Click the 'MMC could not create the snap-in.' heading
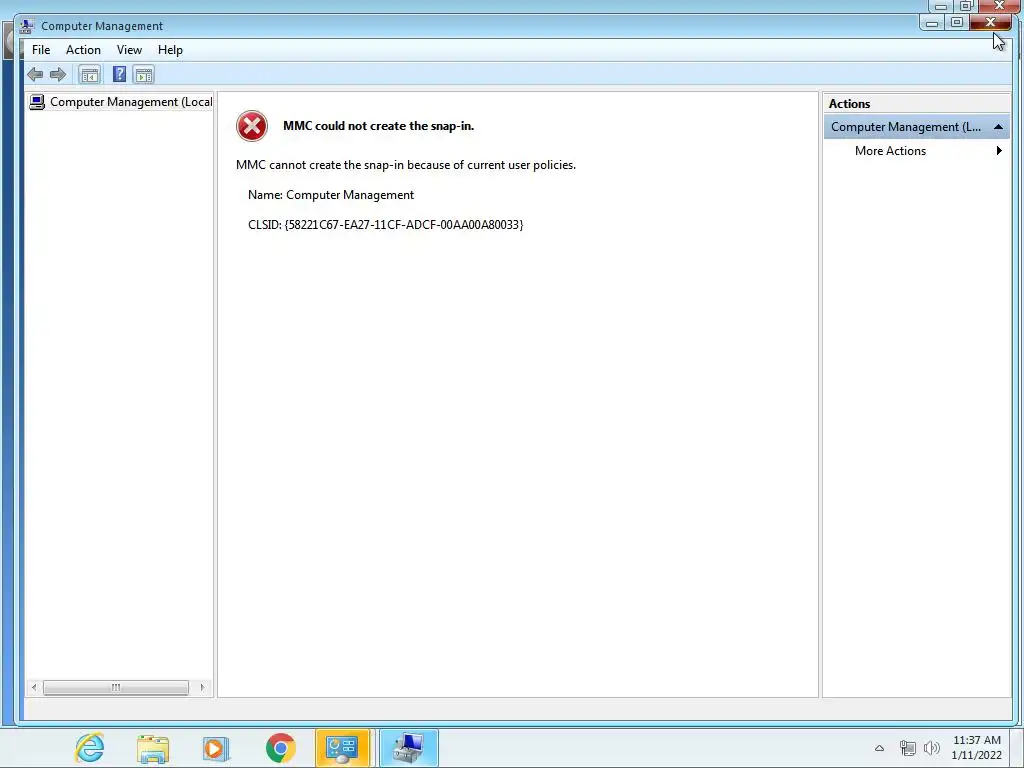The image size is (1024, 768). (x=378, y=126)
